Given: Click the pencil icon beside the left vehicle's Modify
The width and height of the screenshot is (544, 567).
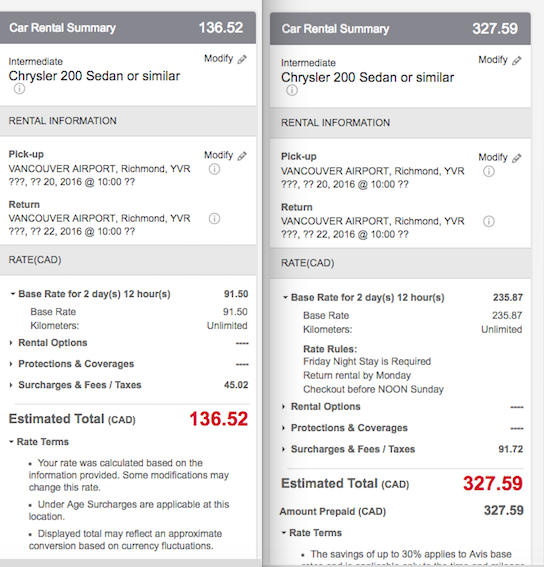Looking at the screenshot, I should click(x=242, y=59).
